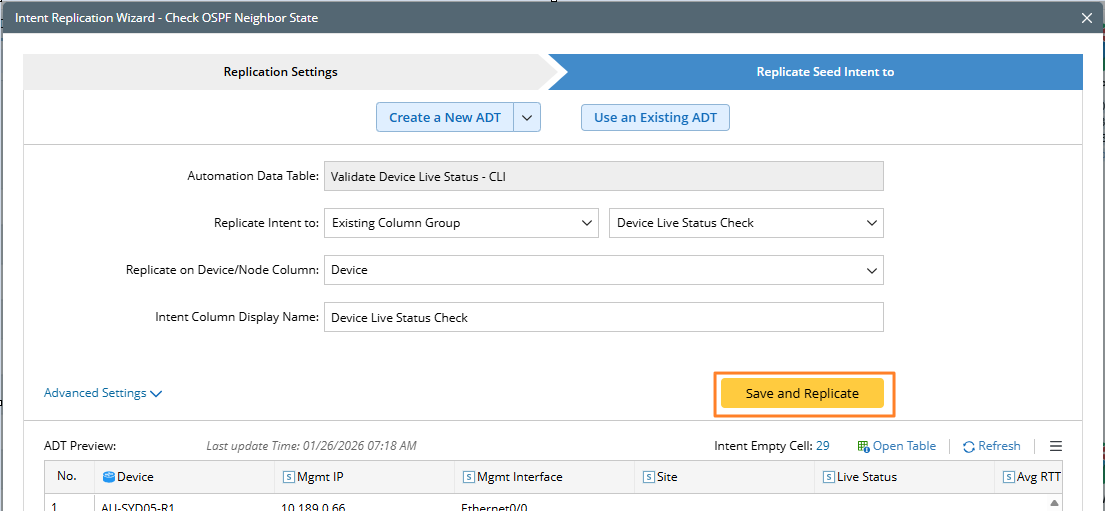1105x511 pixels.
Task: Click the Mgmt IP column type icon
Action: point(289,477)
